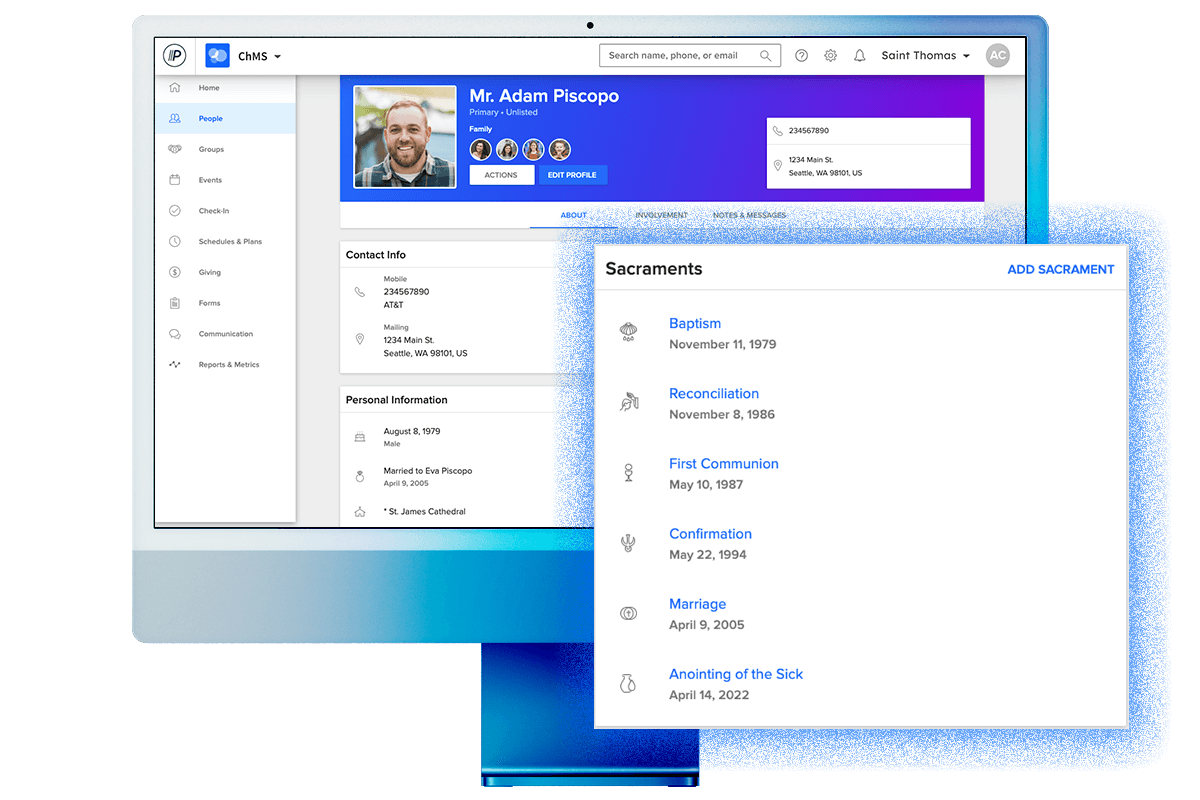Viewport: 1200px width, 800px height.
Task: Click the Actions button
Action: (x=501, y=175)
